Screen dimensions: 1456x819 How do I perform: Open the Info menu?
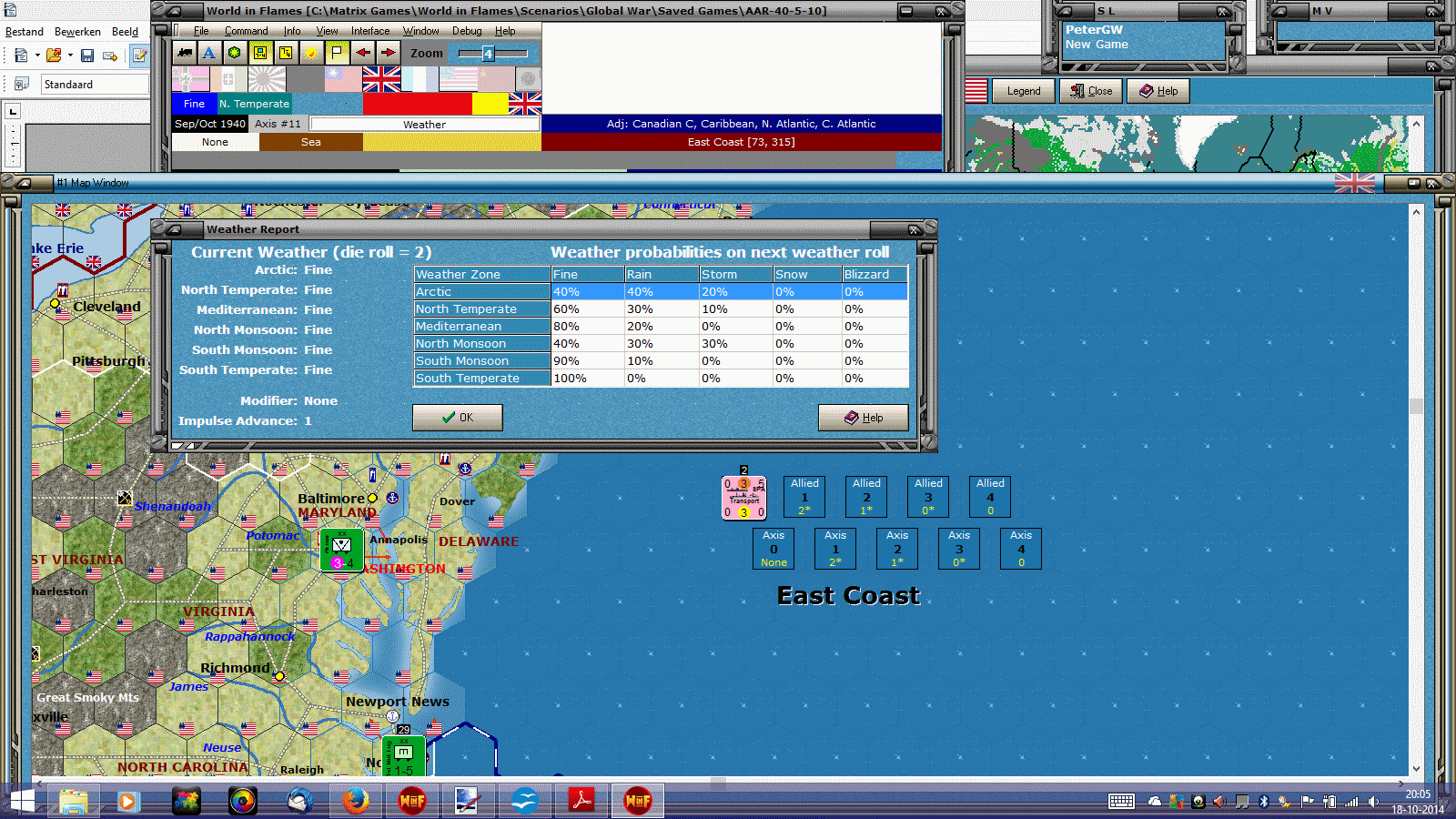point(292,31)
